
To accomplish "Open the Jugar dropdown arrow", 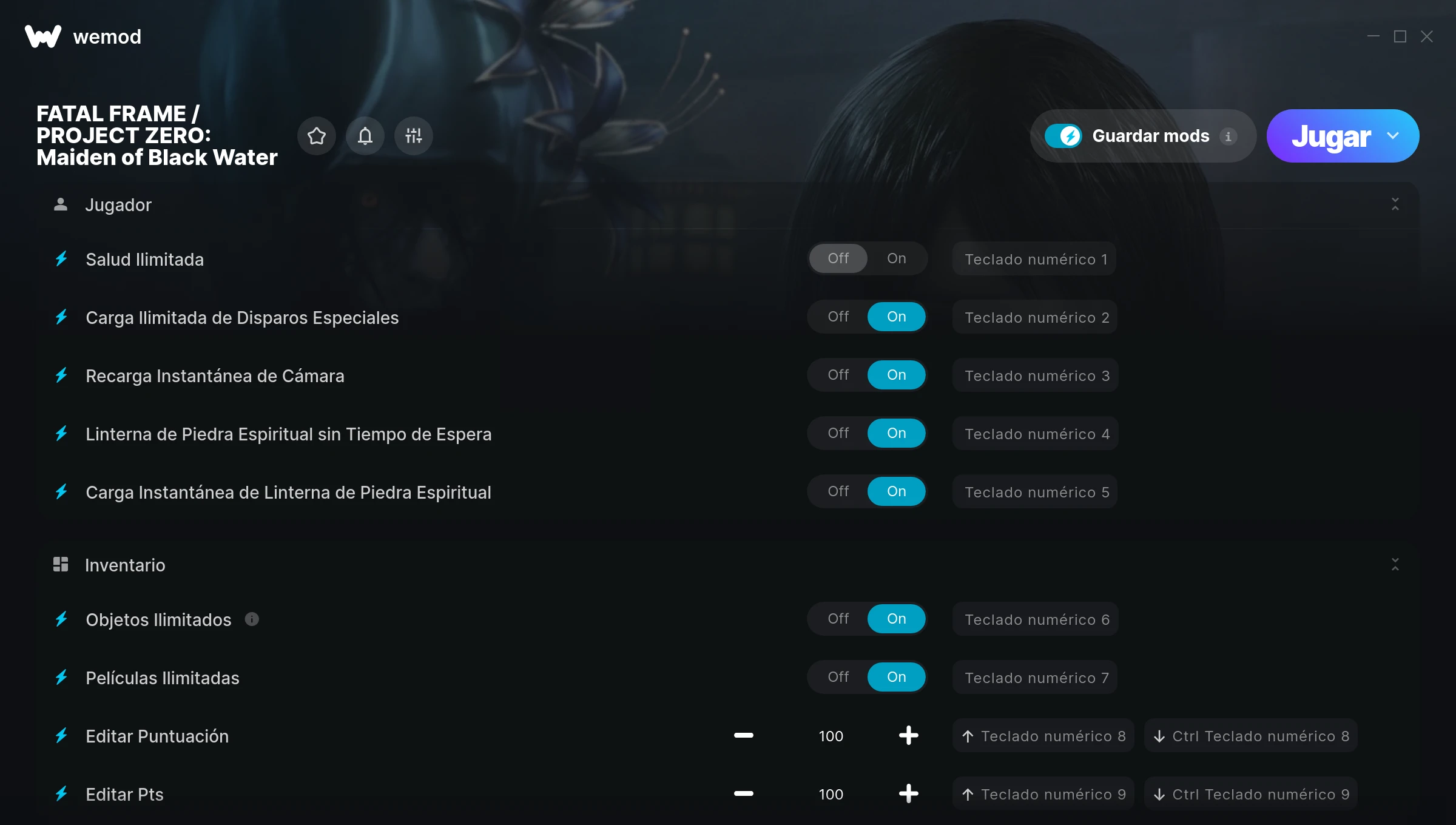I will (1394, 136).
